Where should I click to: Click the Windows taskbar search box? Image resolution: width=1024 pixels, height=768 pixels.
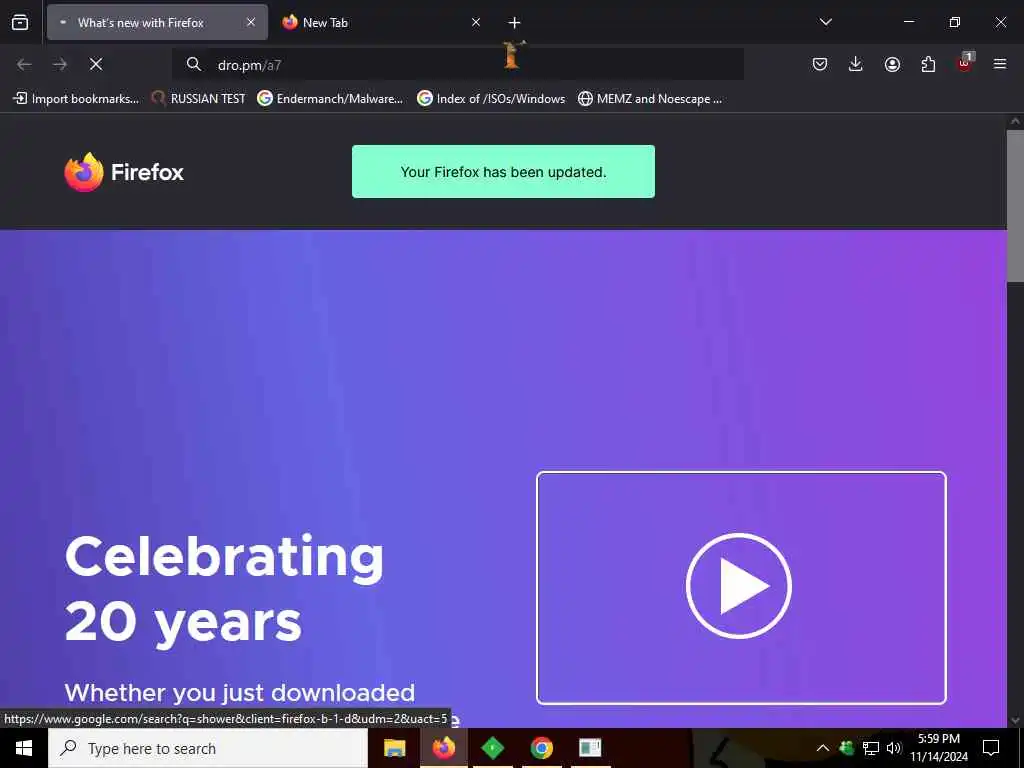208,748
